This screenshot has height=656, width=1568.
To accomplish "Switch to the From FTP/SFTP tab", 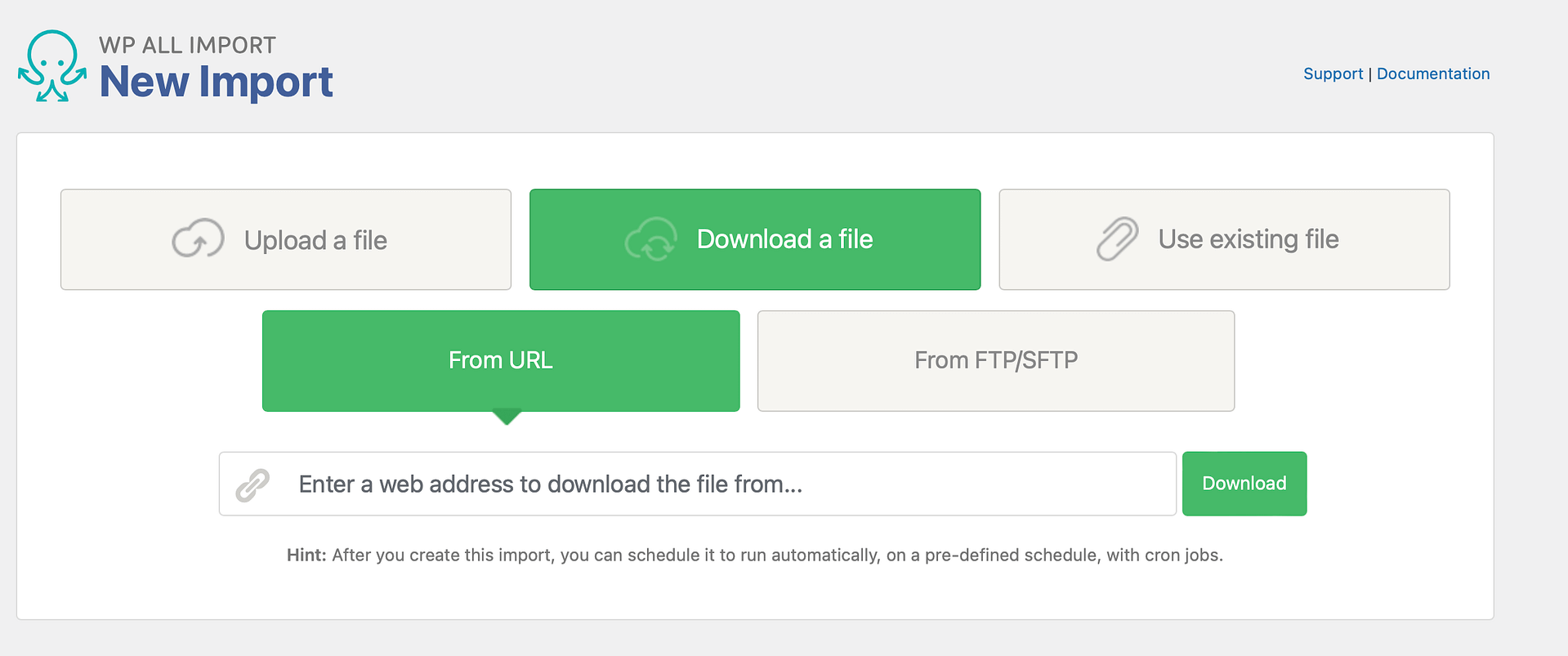I will coord(995,360).
